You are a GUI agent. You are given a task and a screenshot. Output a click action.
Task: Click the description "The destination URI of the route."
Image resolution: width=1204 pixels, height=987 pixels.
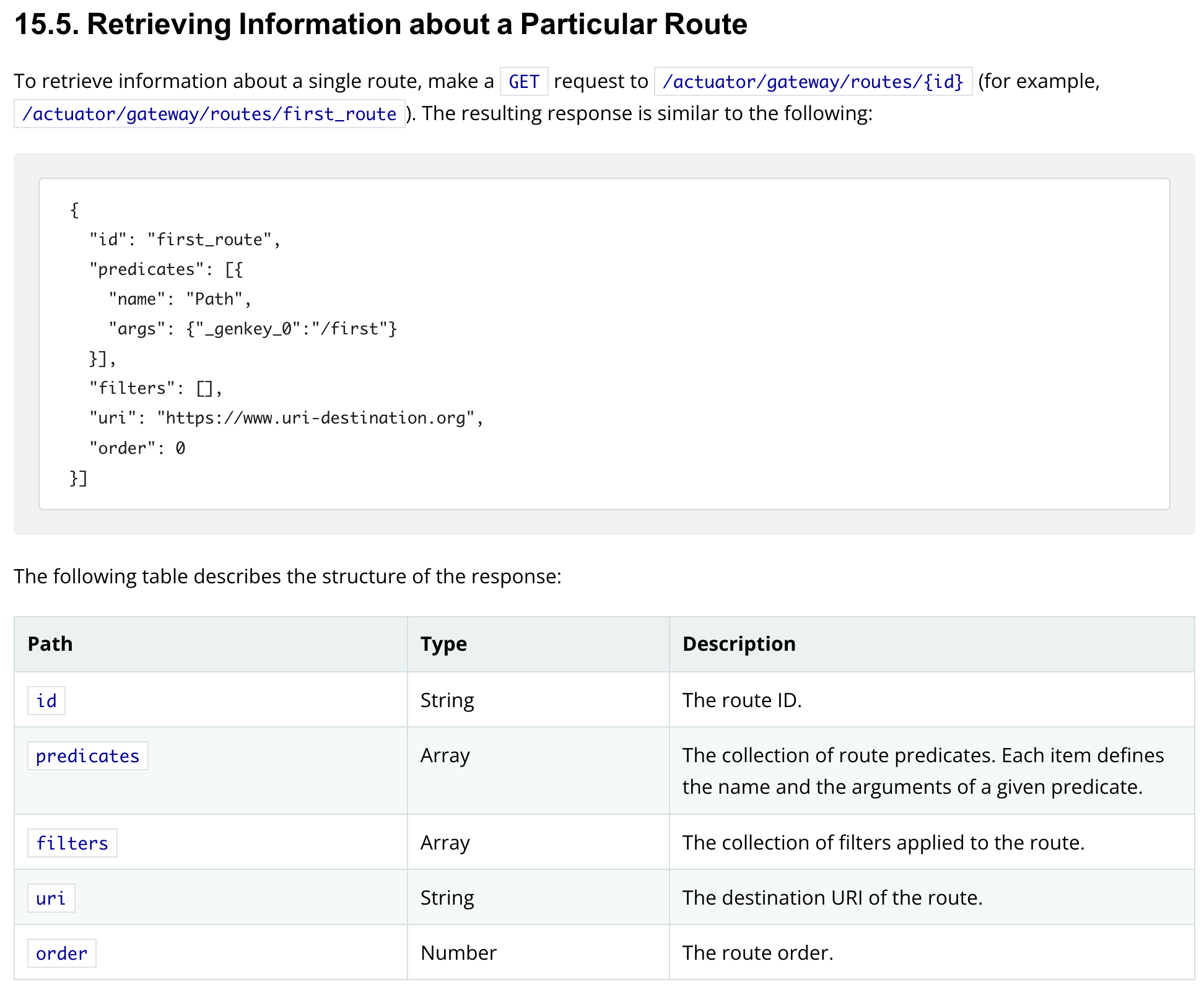pos(832,898)
